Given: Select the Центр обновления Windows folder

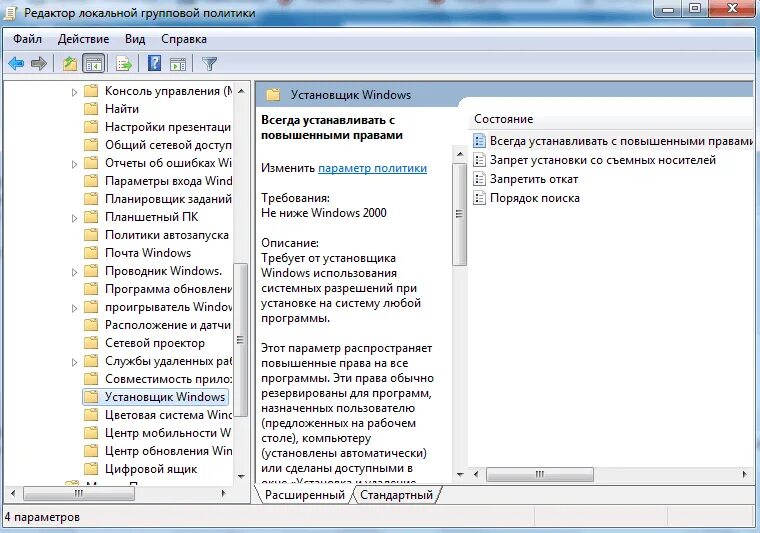Looking at the screenshot, I should tap(168, 451).
